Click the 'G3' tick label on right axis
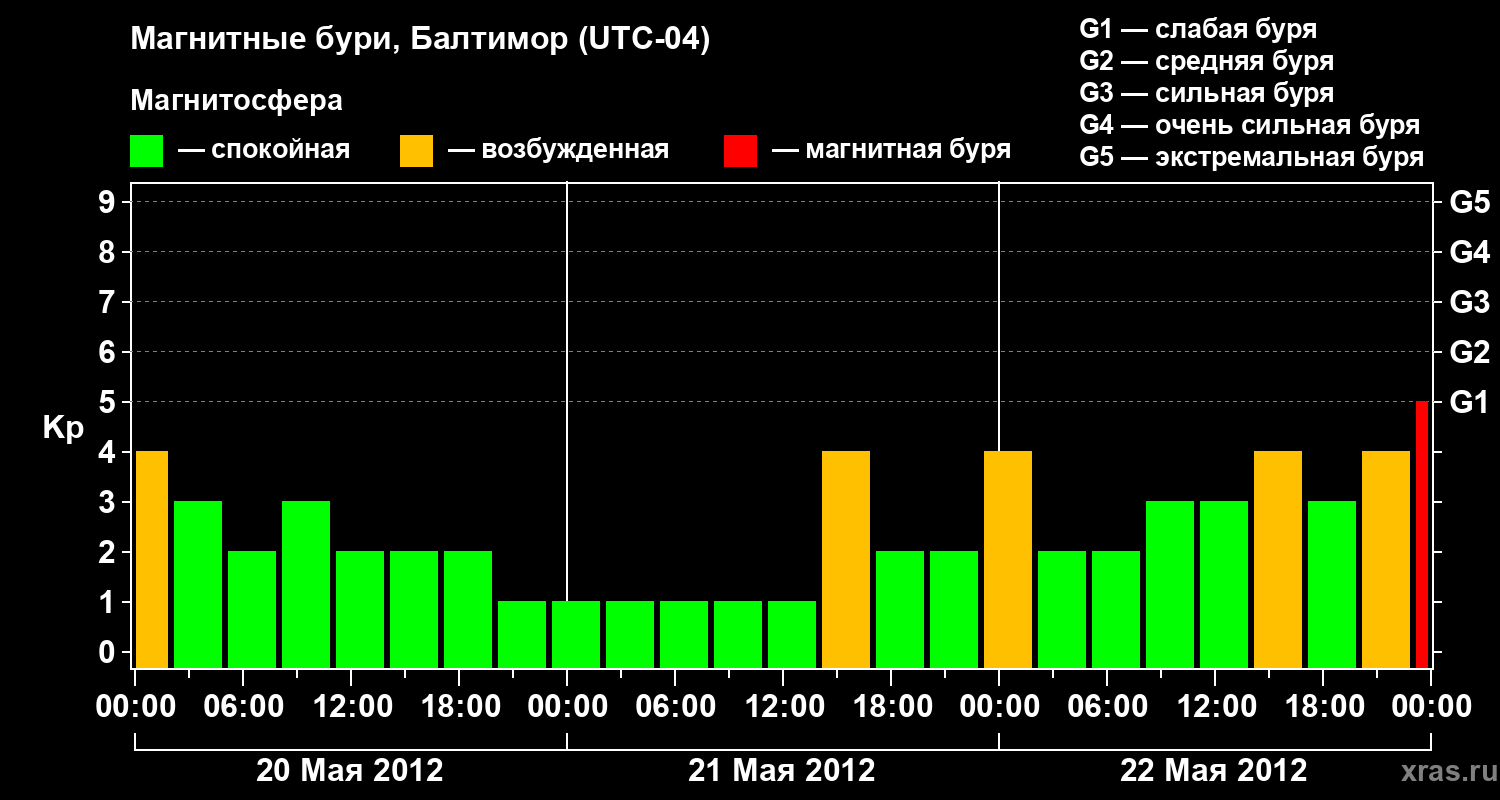1500x800 pixels. point(1470,302)
